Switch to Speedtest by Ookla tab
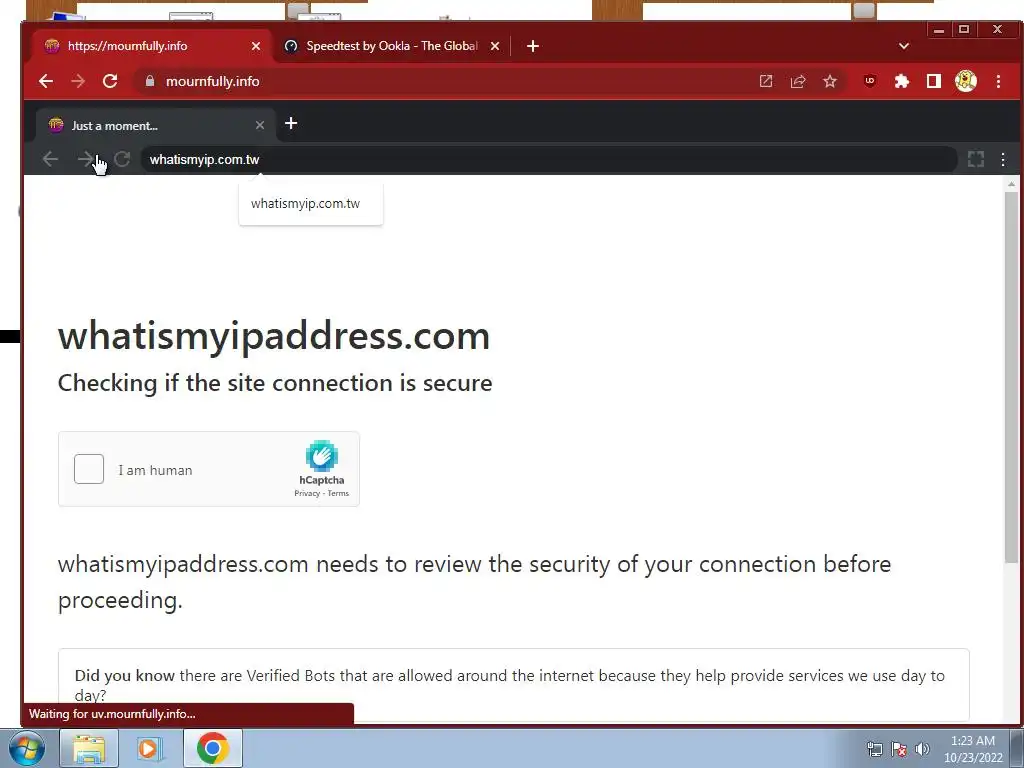 392,46
